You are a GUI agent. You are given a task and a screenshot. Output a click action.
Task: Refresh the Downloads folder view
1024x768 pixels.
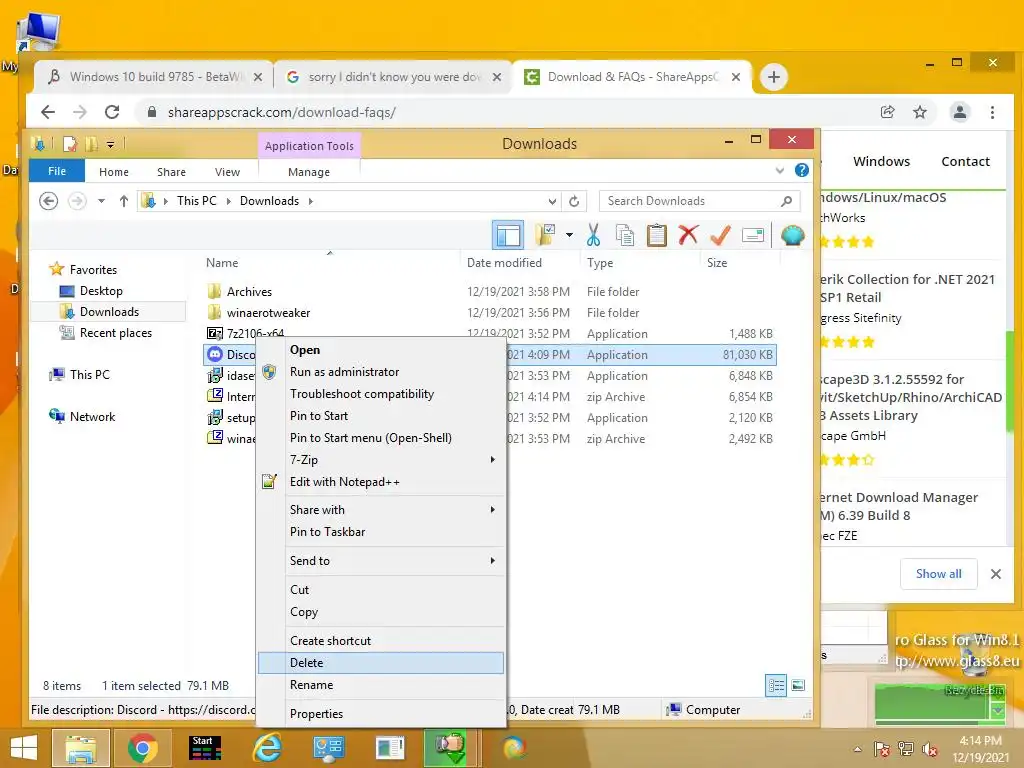(x=574, y=201)
